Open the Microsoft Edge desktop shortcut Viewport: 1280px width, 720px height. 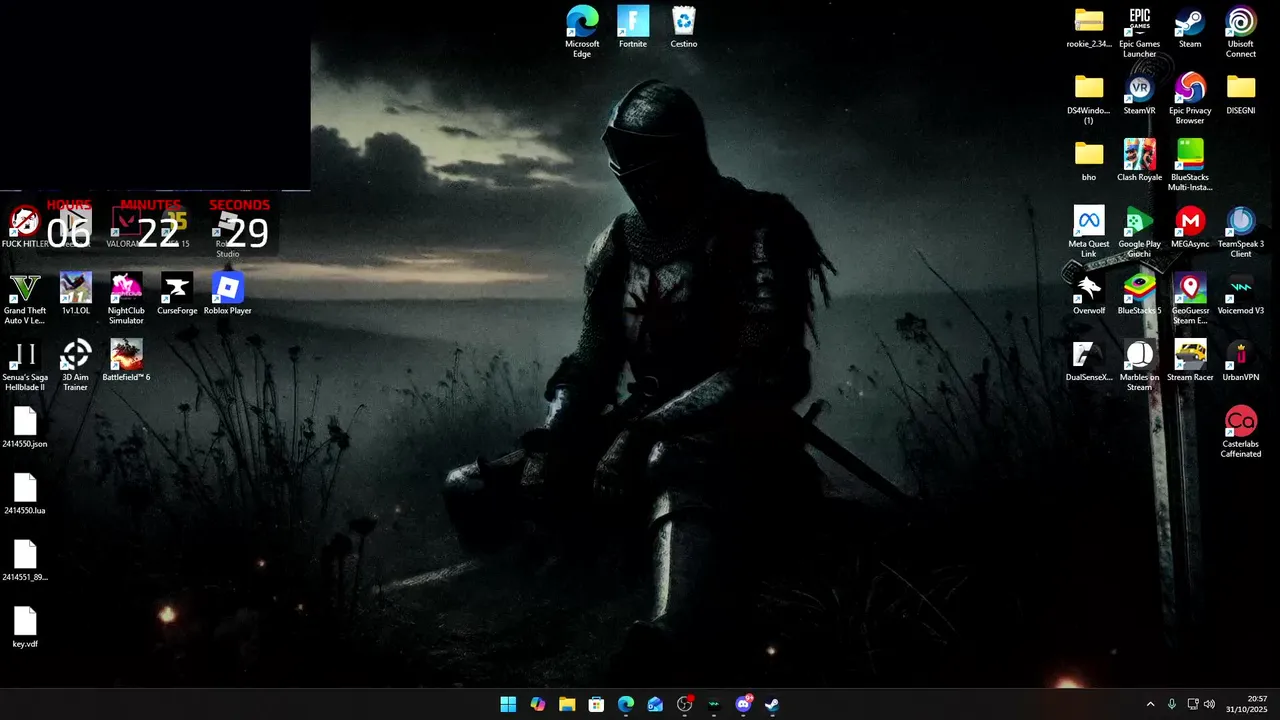tap(582, 31)
